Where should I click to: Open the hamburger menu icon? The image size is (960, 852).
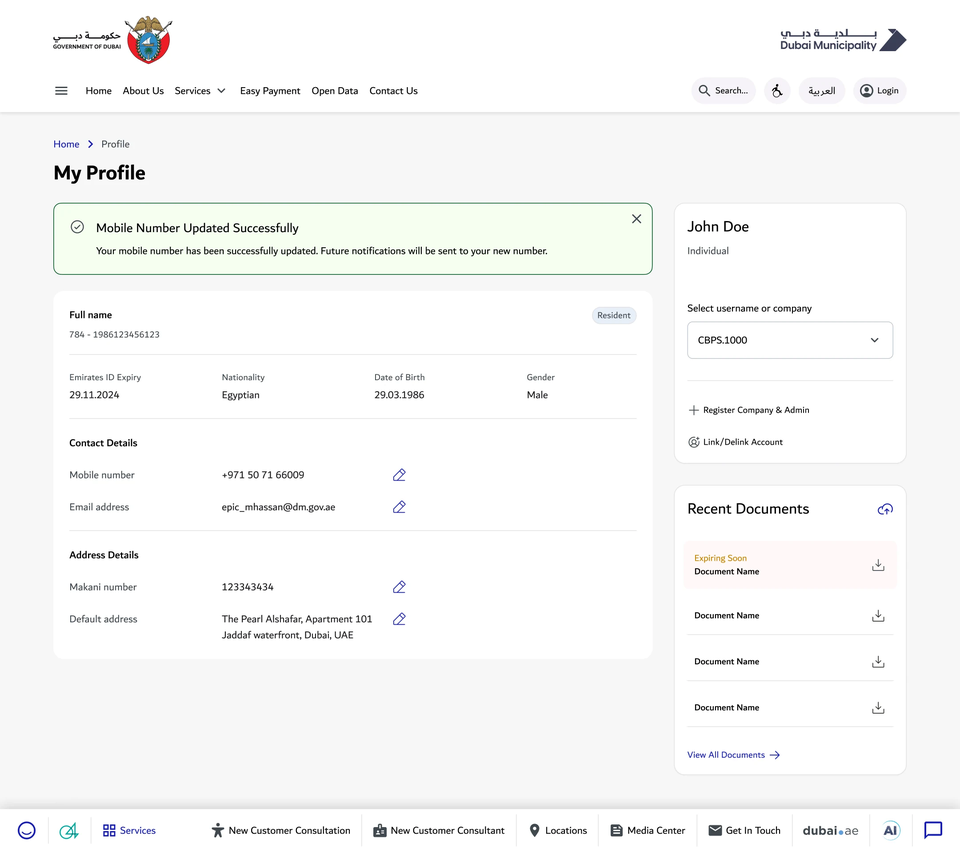pyautogui.click(x=61, y=91)
